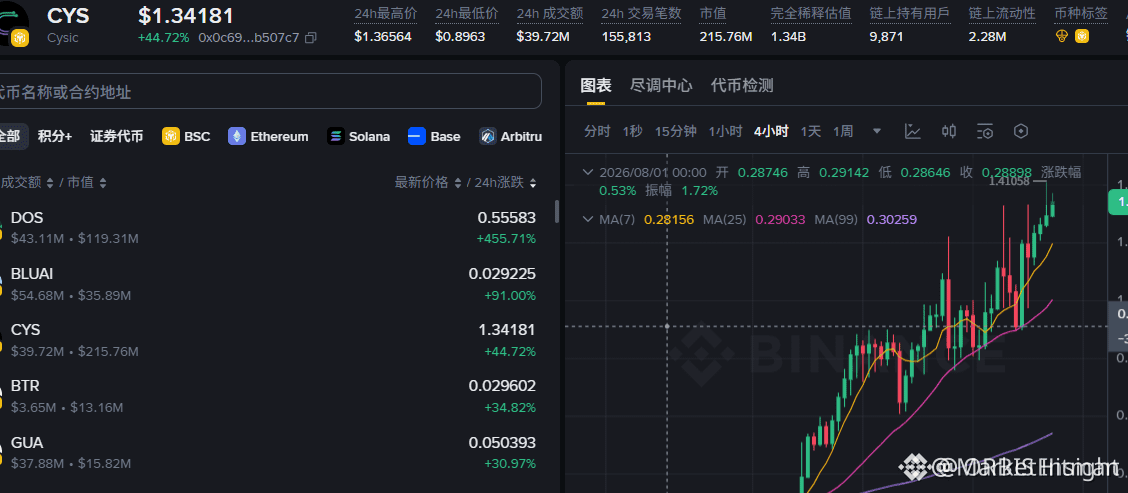Collapse the OHLC candle info row
Image resolution: width=1128 pixels, height=493 pixels.
588,172
